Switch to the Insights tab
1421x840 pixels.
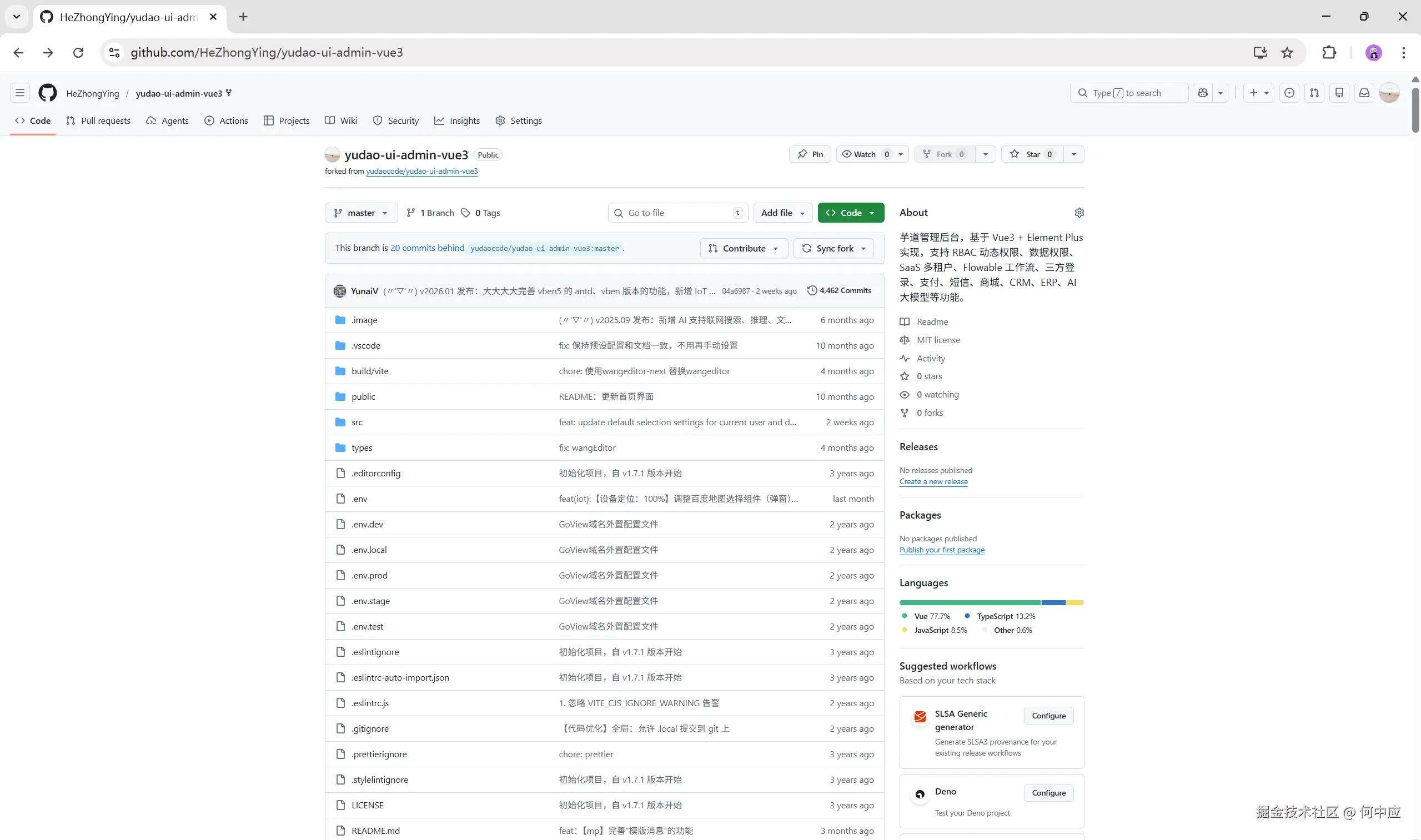click(x=457, y=120)
